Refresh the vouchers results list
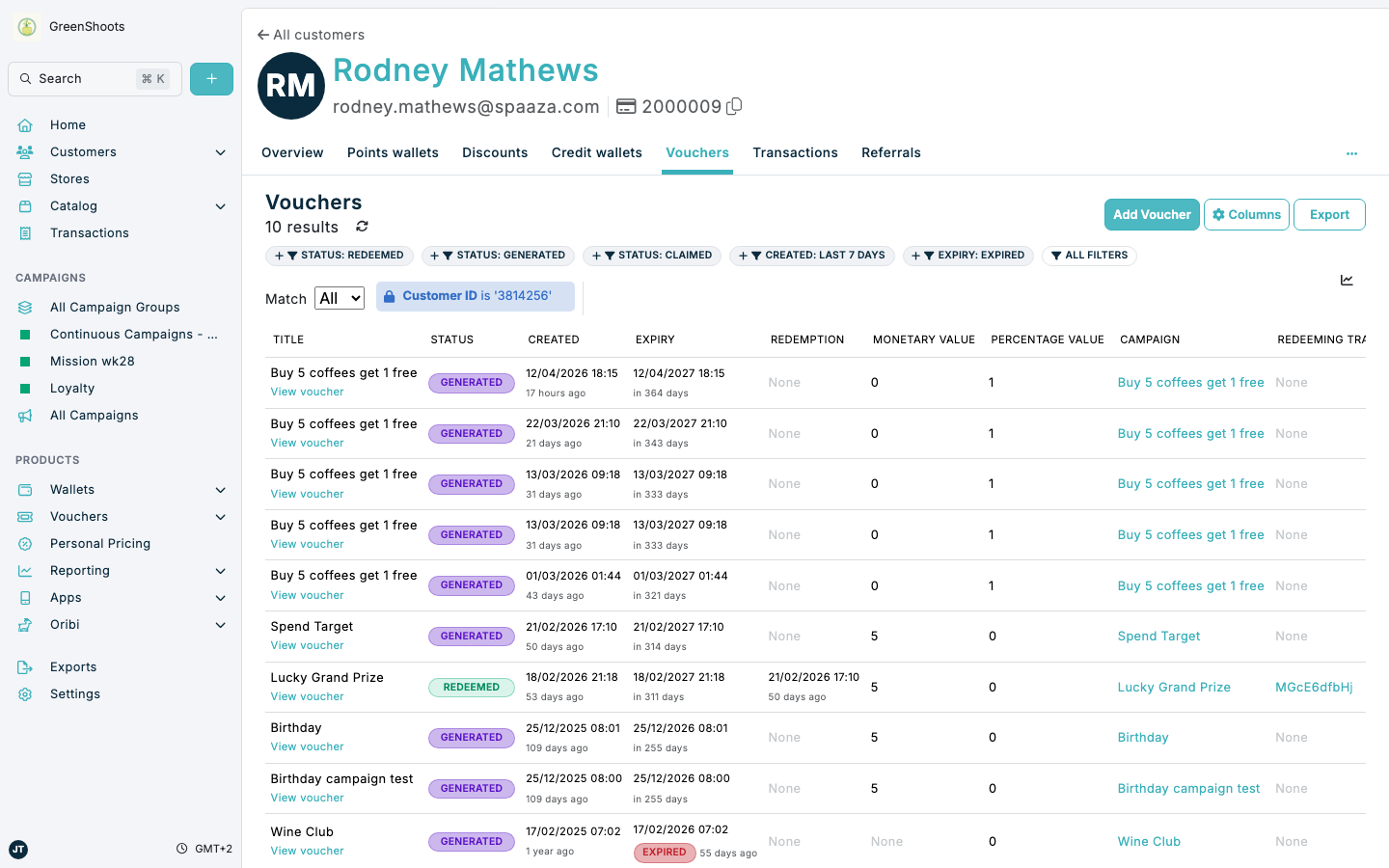Viewport: 1389px width, 868px height. point(362,227)
